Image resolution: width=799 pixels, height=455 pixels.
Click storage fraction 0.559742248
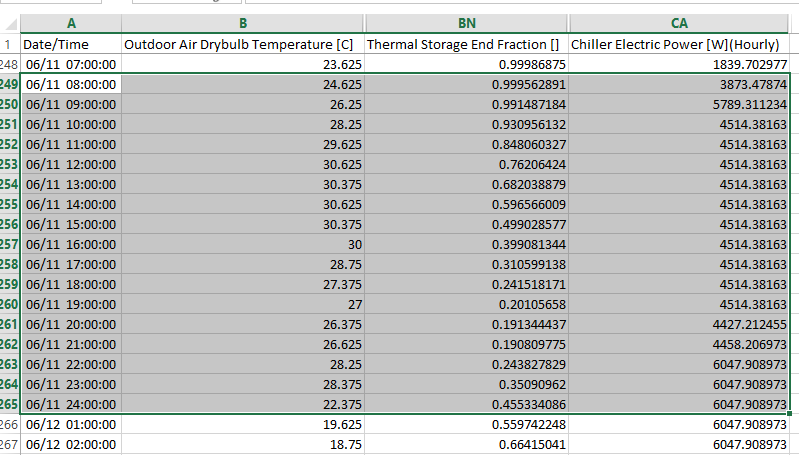pyautogui.click(x=467, y=424)
